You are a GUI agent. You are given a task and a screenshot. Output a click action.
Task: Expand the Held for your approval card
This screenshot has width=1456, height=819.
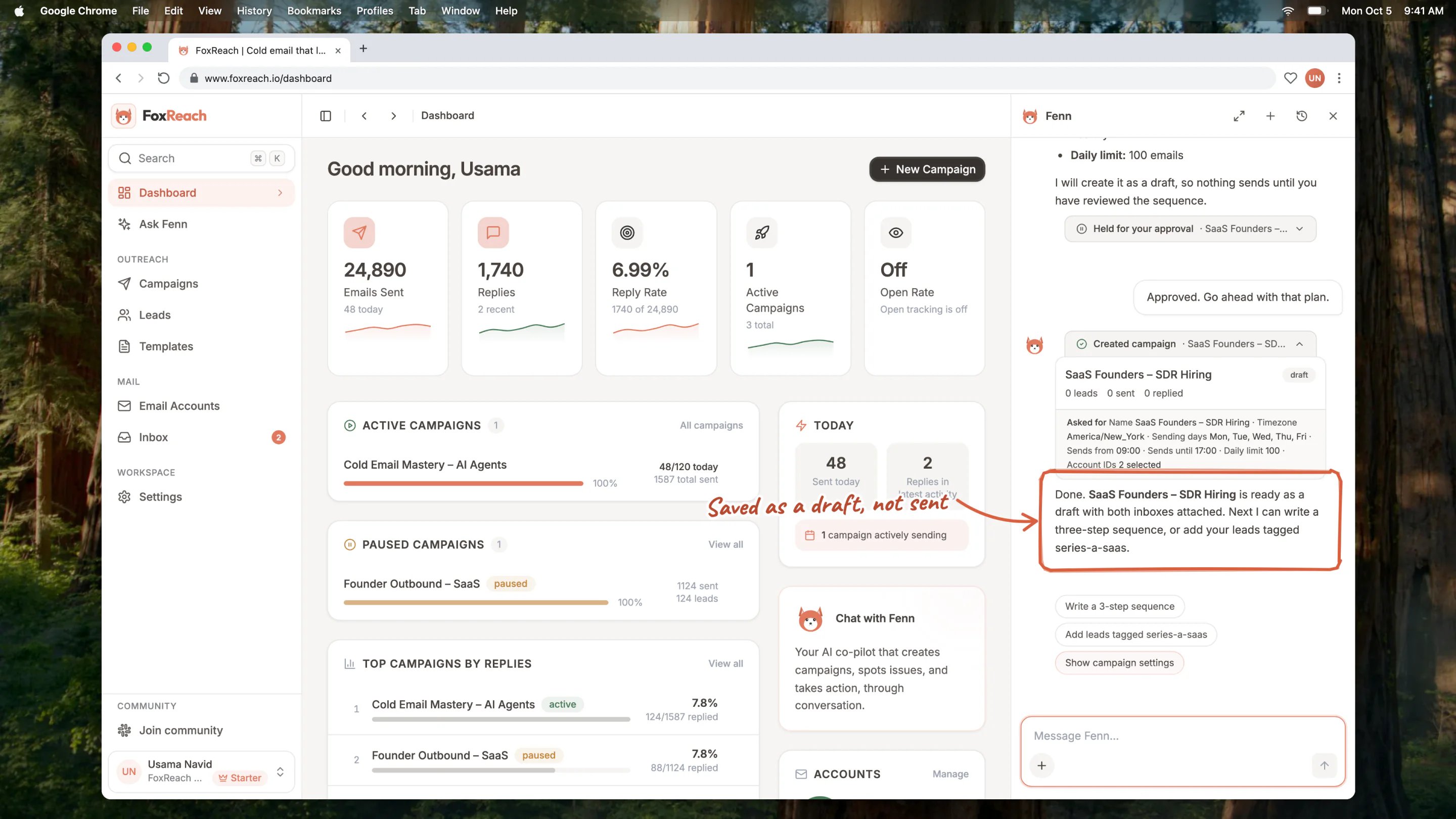[x=1191, y=229]
